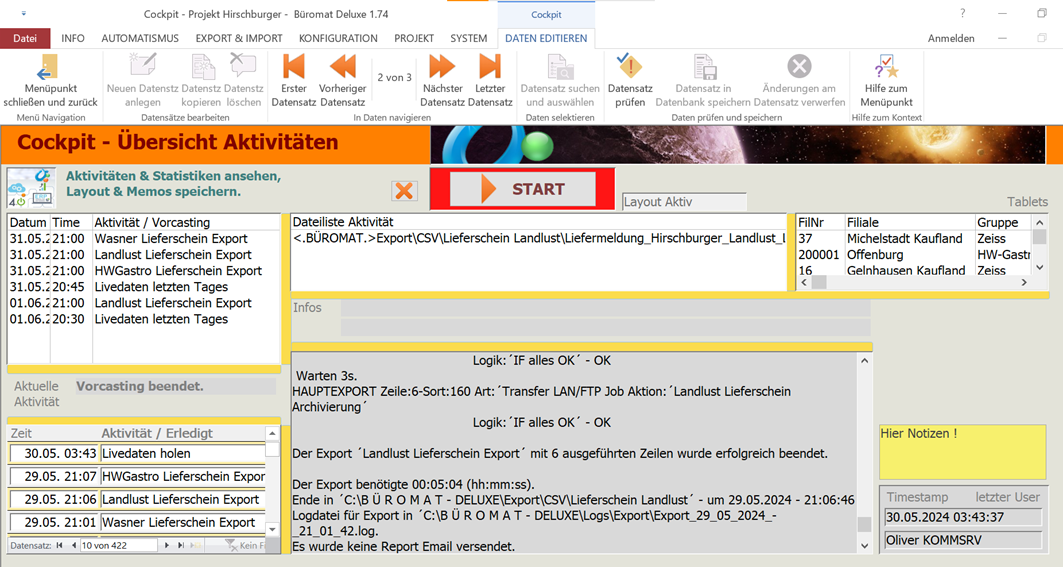The image size is (1063, 567).
Task: Click Anmelden in the title area
Action: click(x=951, y=38)
